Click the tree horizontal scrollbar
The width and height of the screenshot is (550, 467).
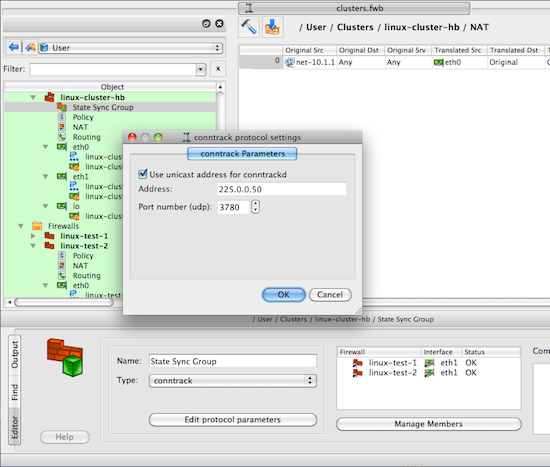click(x=63, y=302)
